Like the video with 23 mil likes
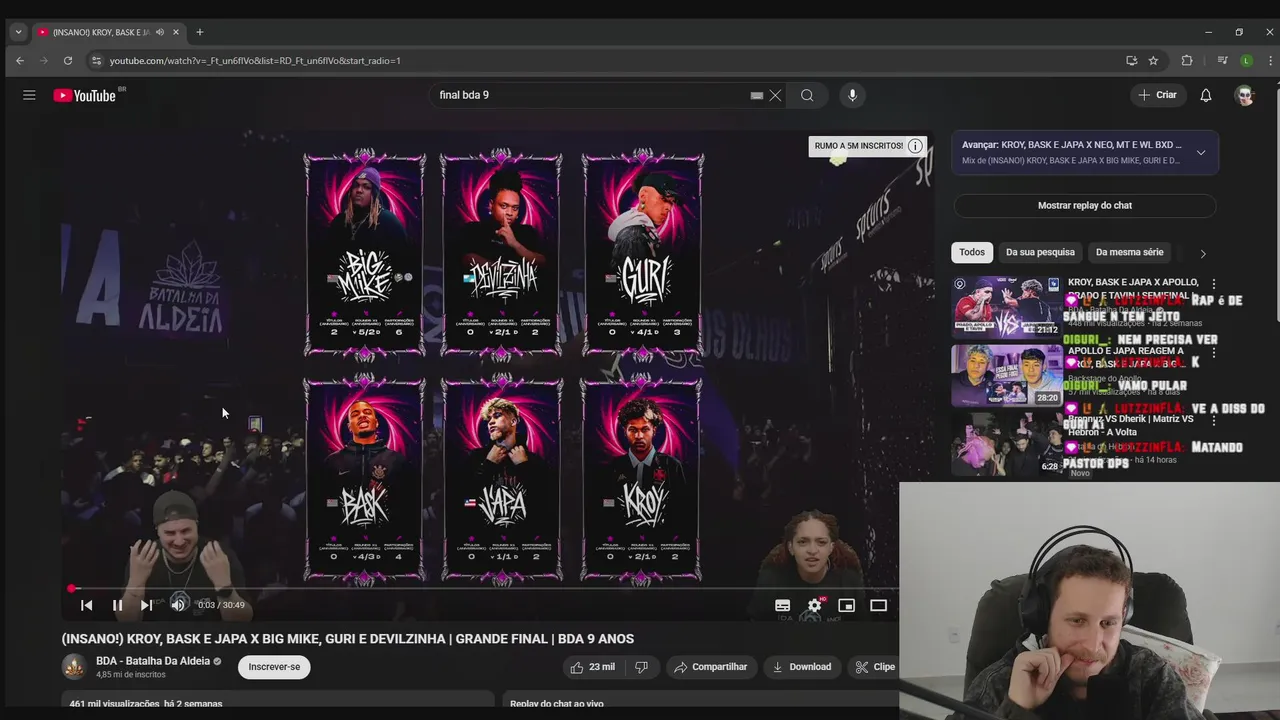 [x=594, y=667]
